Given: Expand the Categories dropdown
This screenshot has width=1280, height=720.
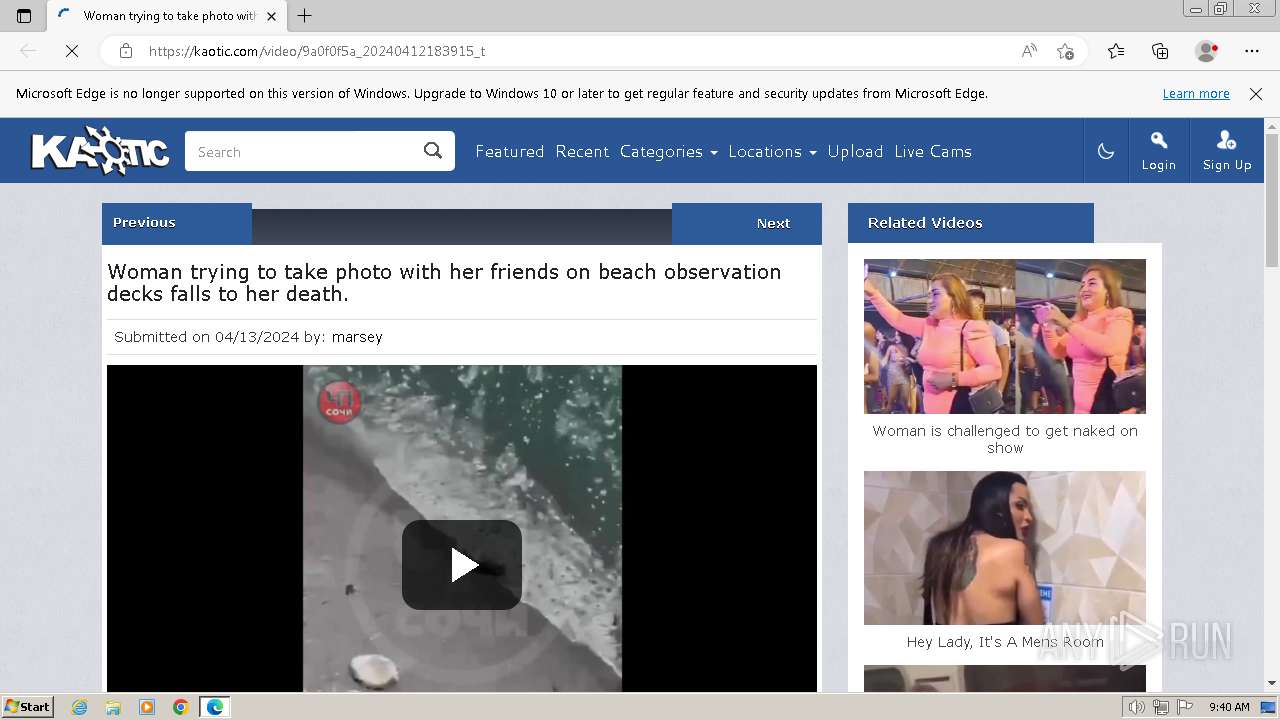Looking at the screenshot, I should pos(669,152).
